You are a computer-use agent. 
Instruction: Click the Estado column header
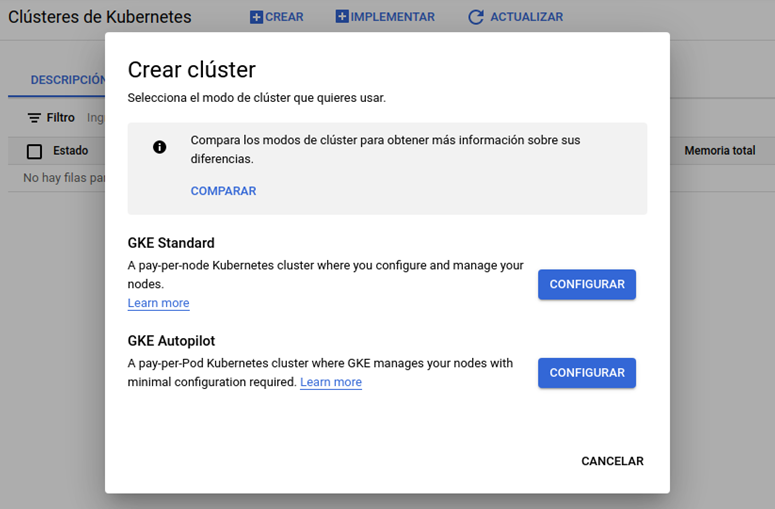(x=70, y=150)
